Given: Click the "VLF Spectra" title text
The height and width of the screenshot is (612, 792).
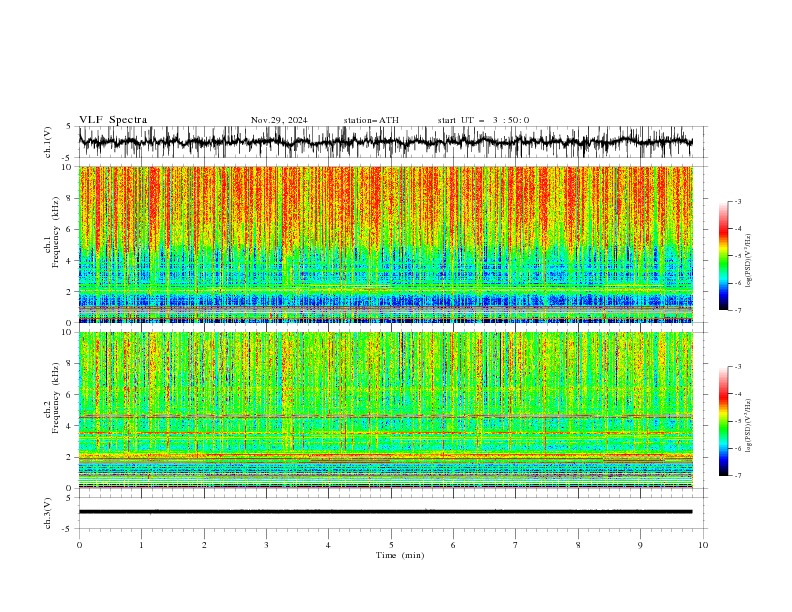Looking at the screenshot, I should click(x=113, y=120).
